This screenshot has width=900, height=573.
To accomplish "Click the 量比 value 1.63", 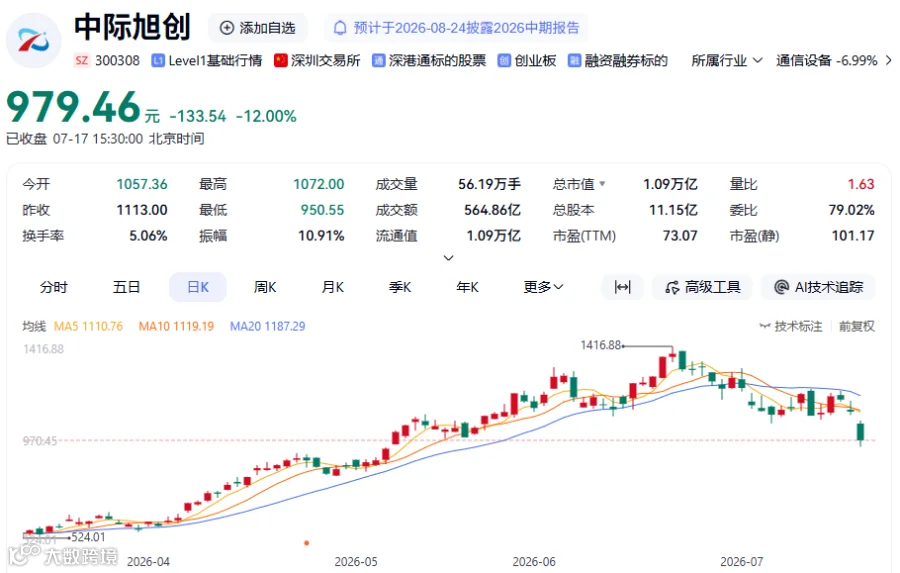I will [861, 184].
